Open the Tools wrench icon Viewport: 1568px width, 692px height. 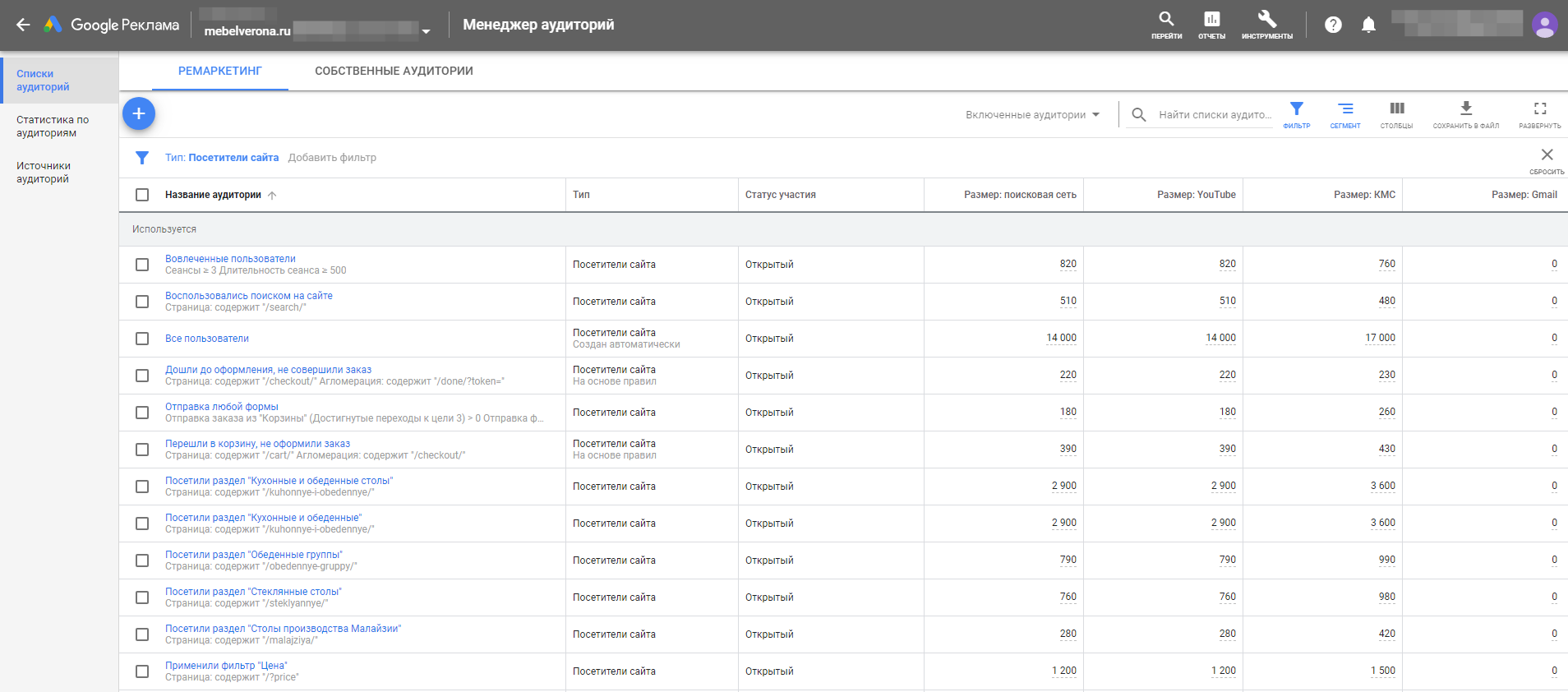[x=1266, y=24]
